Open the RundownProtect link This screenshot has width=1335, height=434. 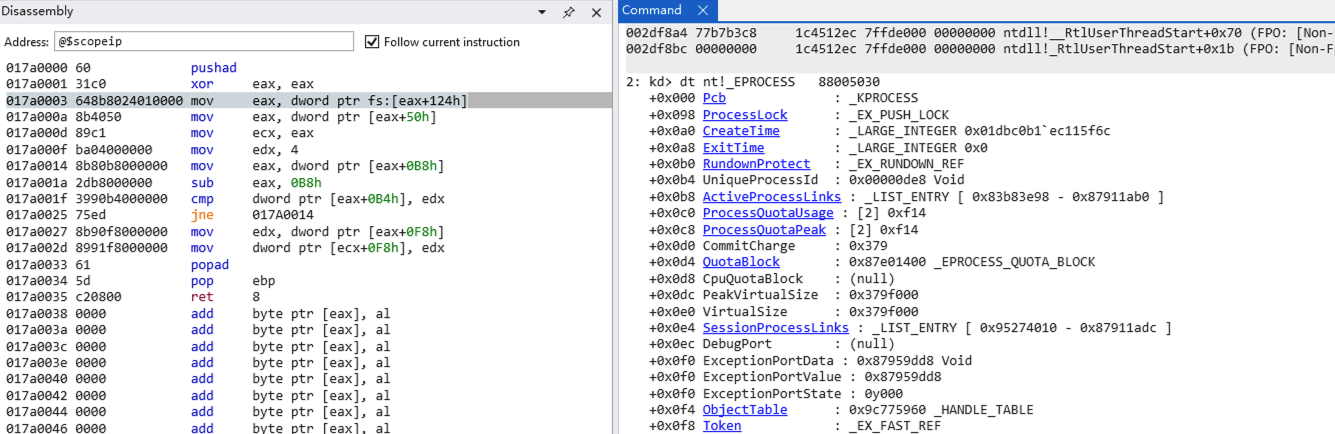(756, 164)
